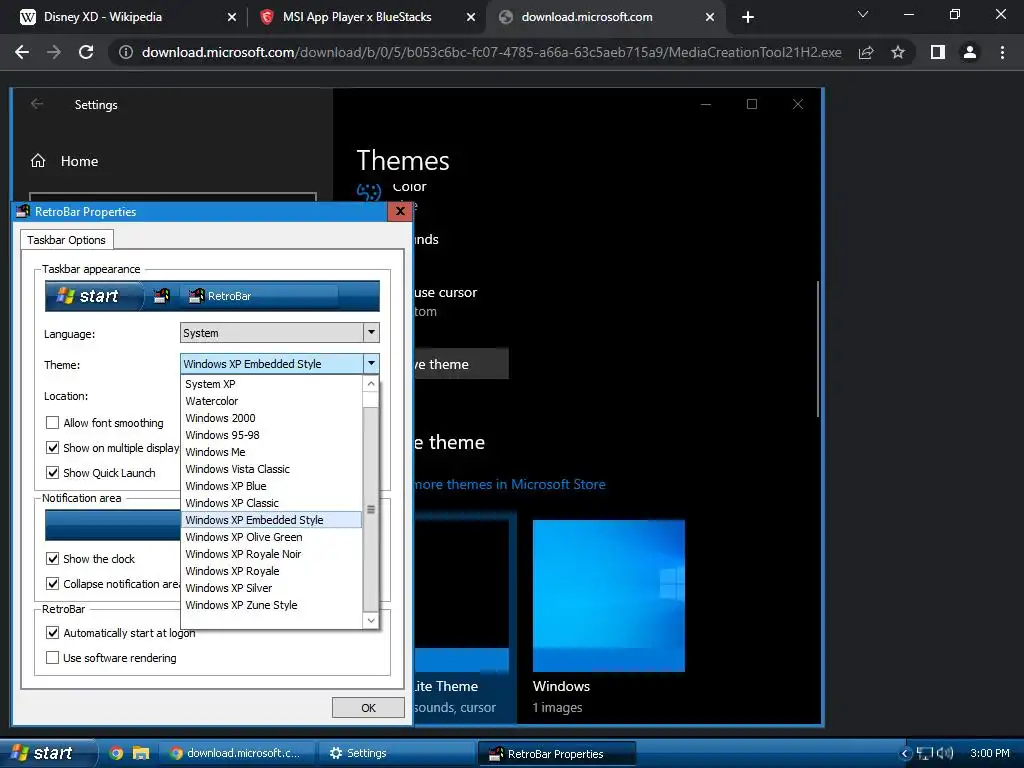Close the RetroBar Properties dialog

click(400, 211)
